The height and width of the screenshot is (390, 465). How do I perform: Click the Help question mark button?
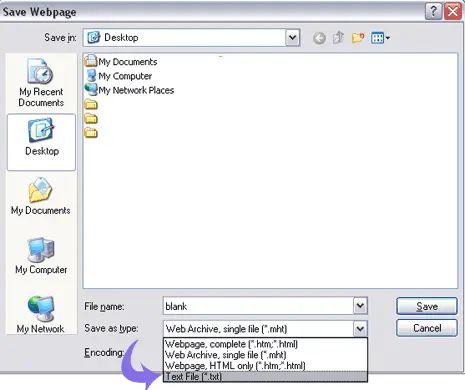[433, 12]
